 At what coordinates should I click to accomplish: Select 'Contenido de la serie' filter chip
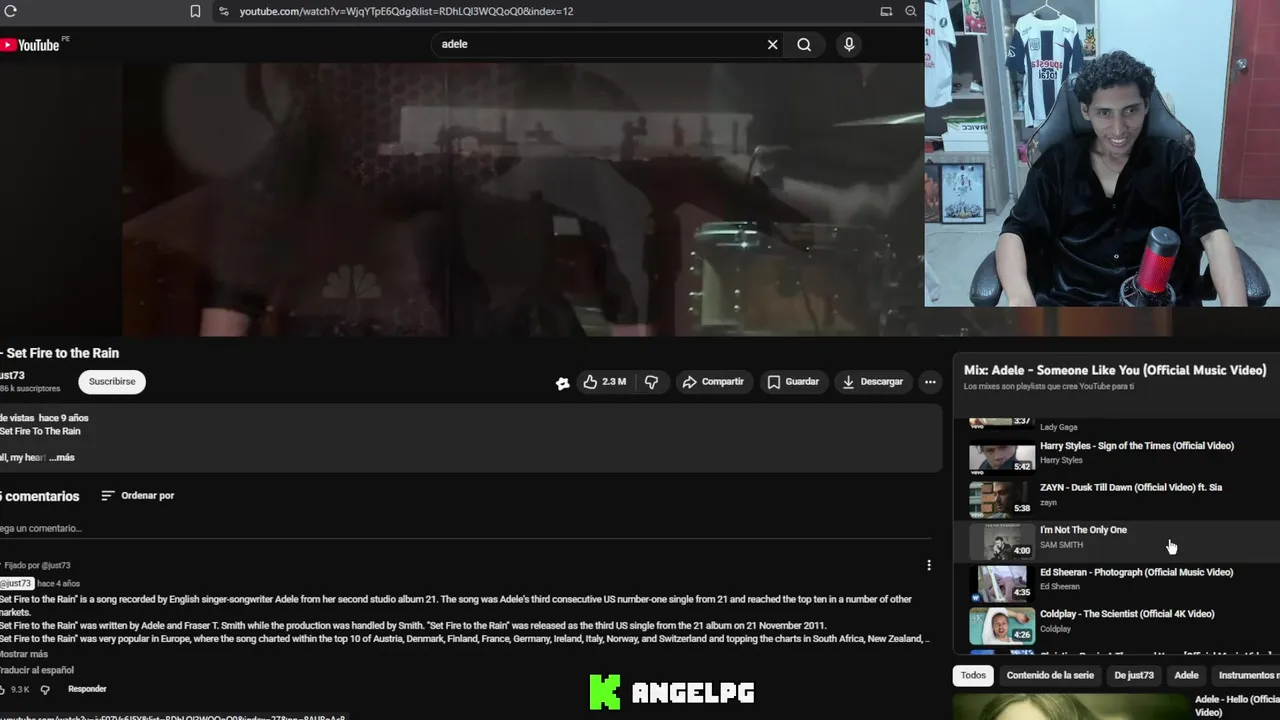(x=1050, y=676)
